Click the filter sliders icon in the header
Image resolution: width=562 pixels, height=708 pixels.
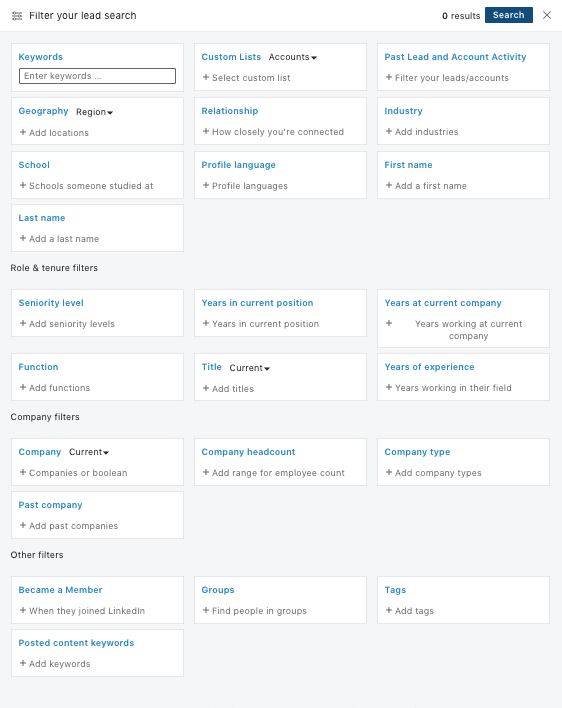click(x=17, y=16)
